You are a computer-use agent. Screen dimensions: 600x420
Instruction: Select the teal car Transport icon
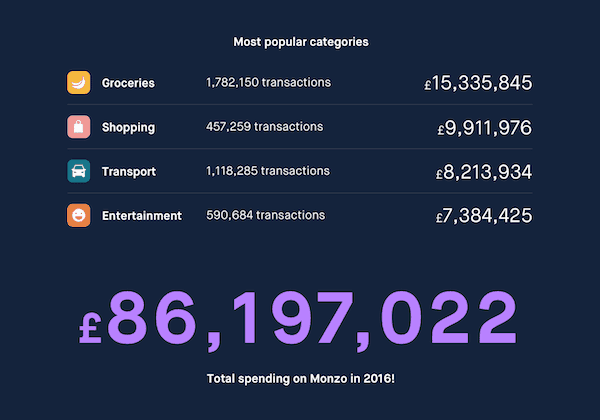click(x=79, y=171)
